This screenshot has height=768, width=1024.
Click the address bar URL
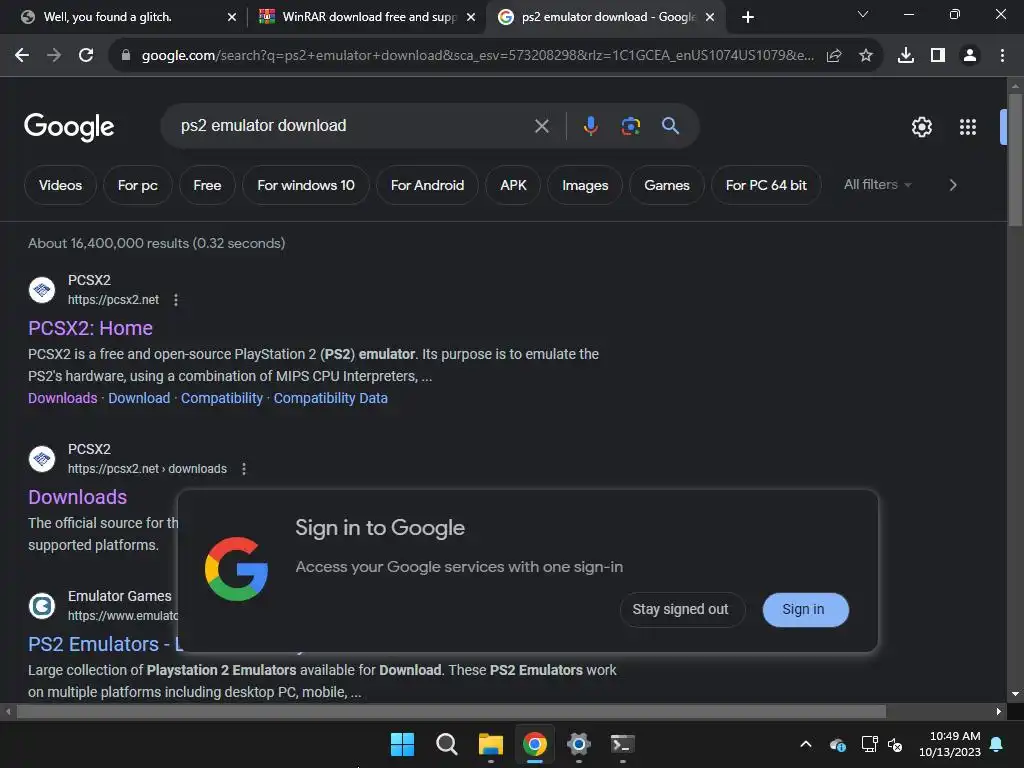point(477,56)
